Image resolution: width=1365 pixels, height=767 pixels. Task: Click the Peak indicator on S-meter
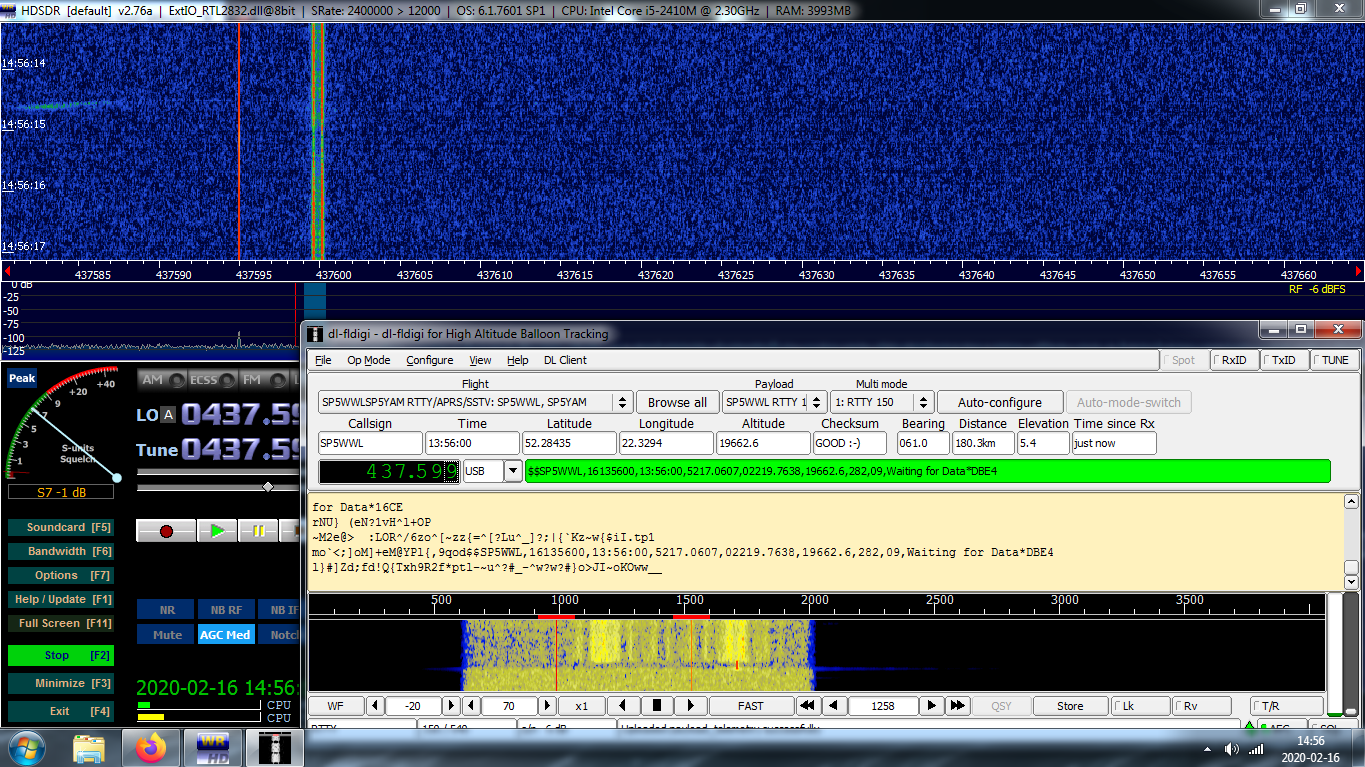[22, 379]
